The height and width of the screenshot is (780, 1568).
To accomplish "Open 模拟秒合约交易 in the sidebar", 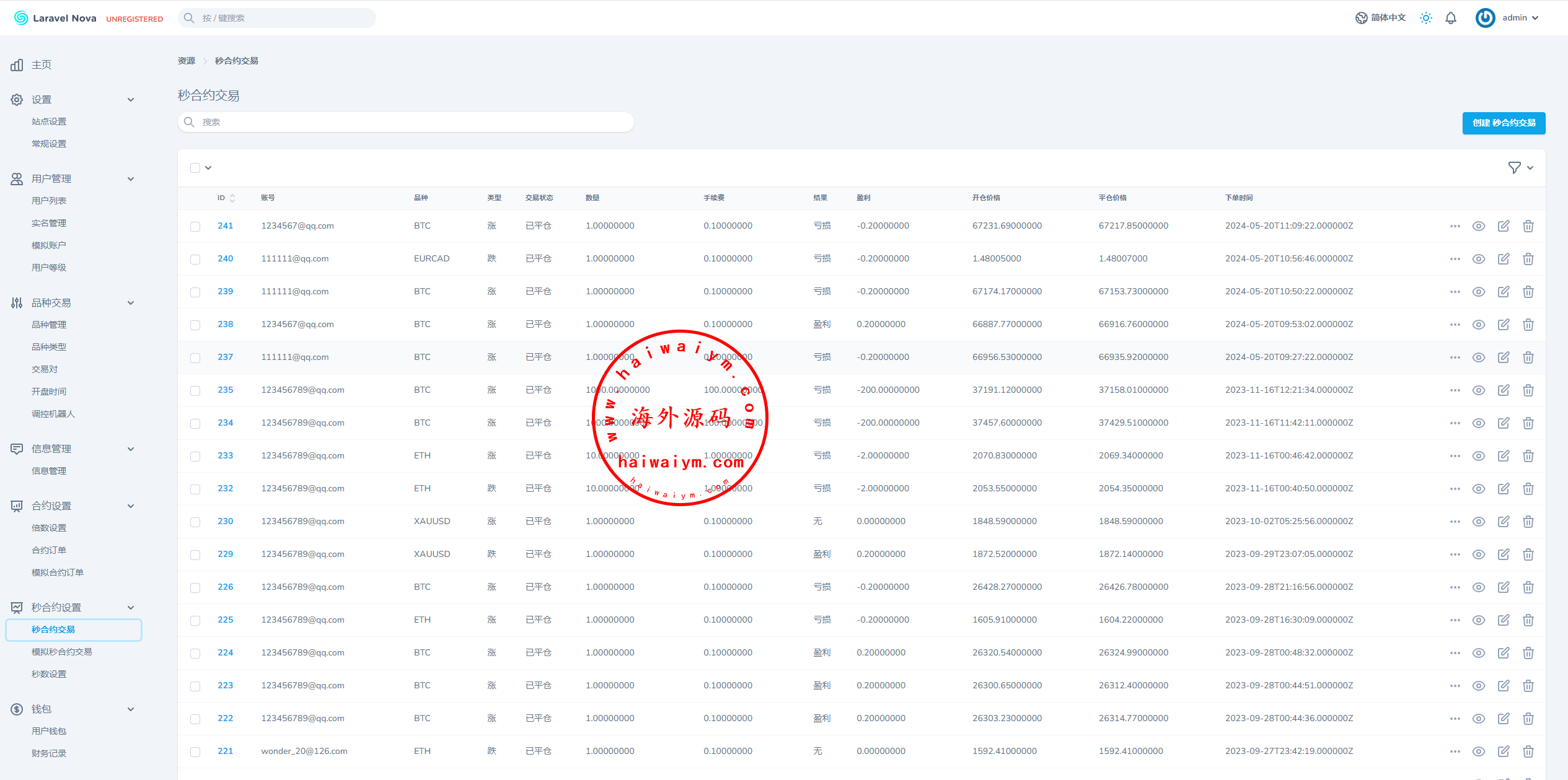I will 61,652.
